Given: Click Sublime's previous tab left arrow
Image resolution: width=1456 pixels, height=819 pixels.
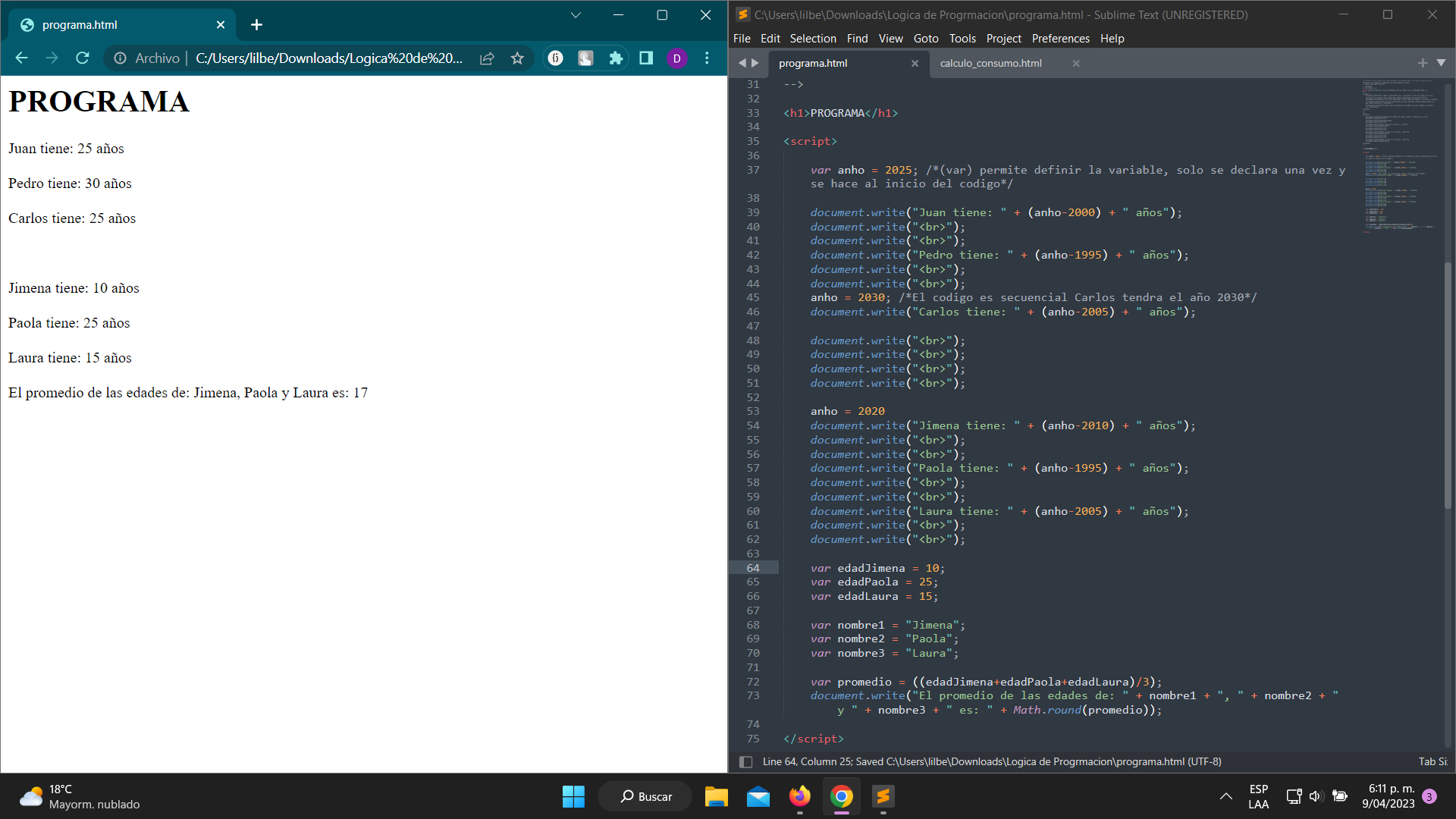Looking at the screenshot, I should point(742,63).
